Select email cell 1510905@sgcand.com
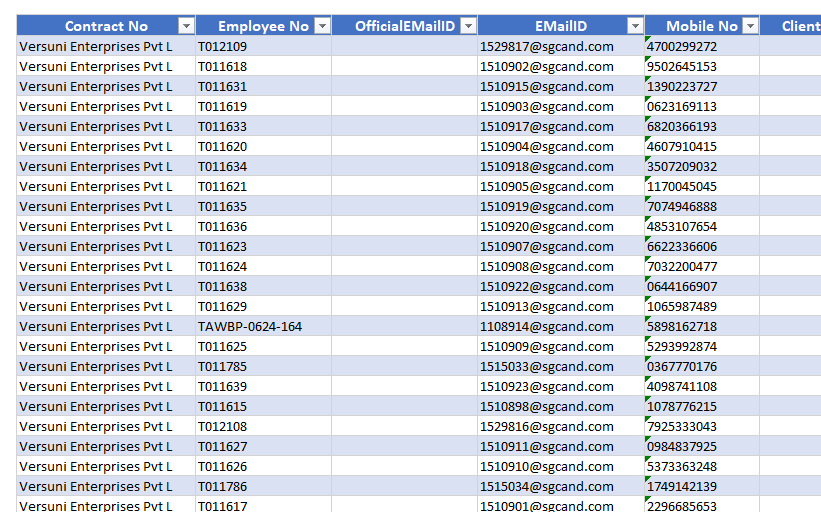 coord(561,186)
